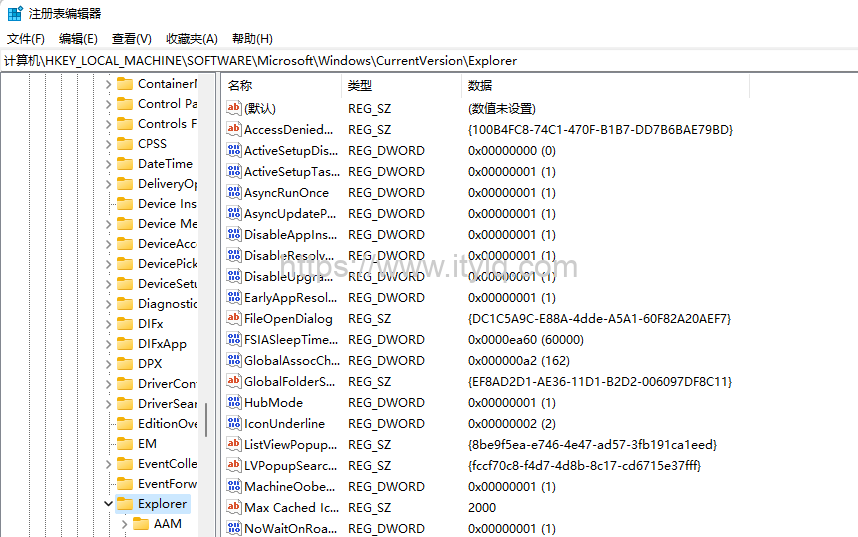Click REG_SZ type of FileOpenDialog row
858x537 pixels.
tap(369, 319)
